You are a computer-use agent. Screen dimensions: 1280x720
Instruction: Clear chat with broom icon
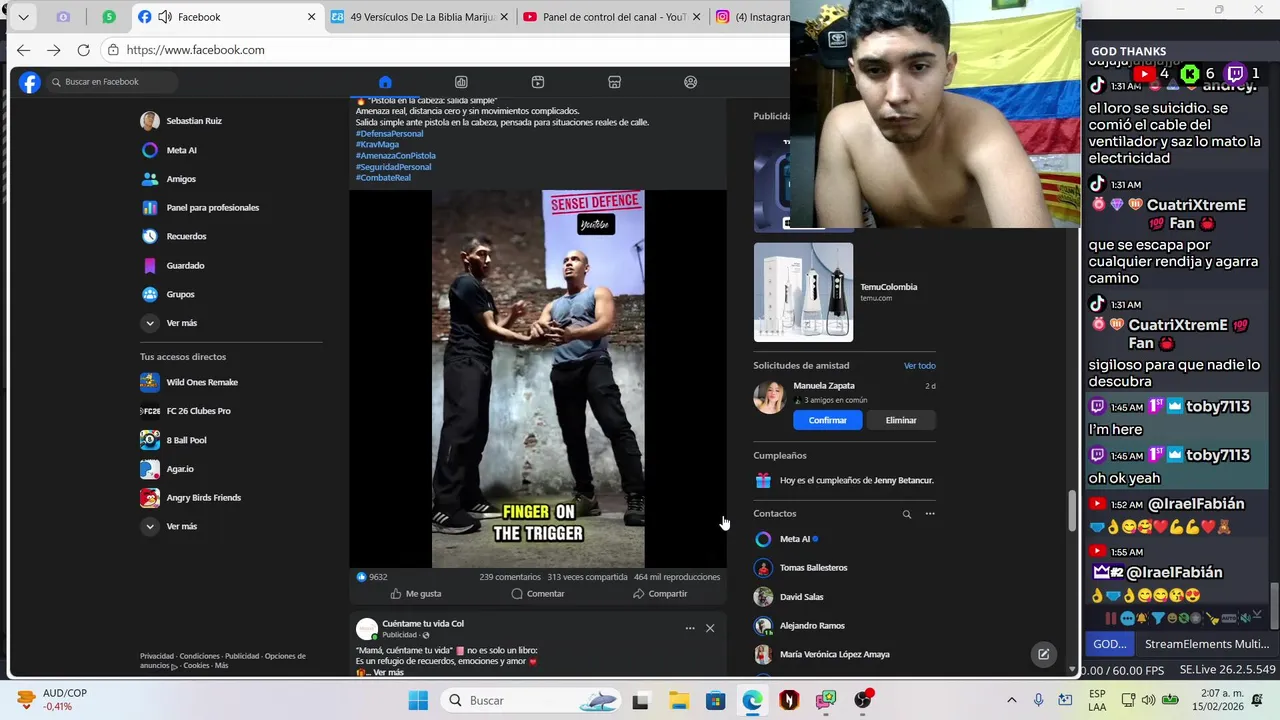click(x=1212, y=619)
